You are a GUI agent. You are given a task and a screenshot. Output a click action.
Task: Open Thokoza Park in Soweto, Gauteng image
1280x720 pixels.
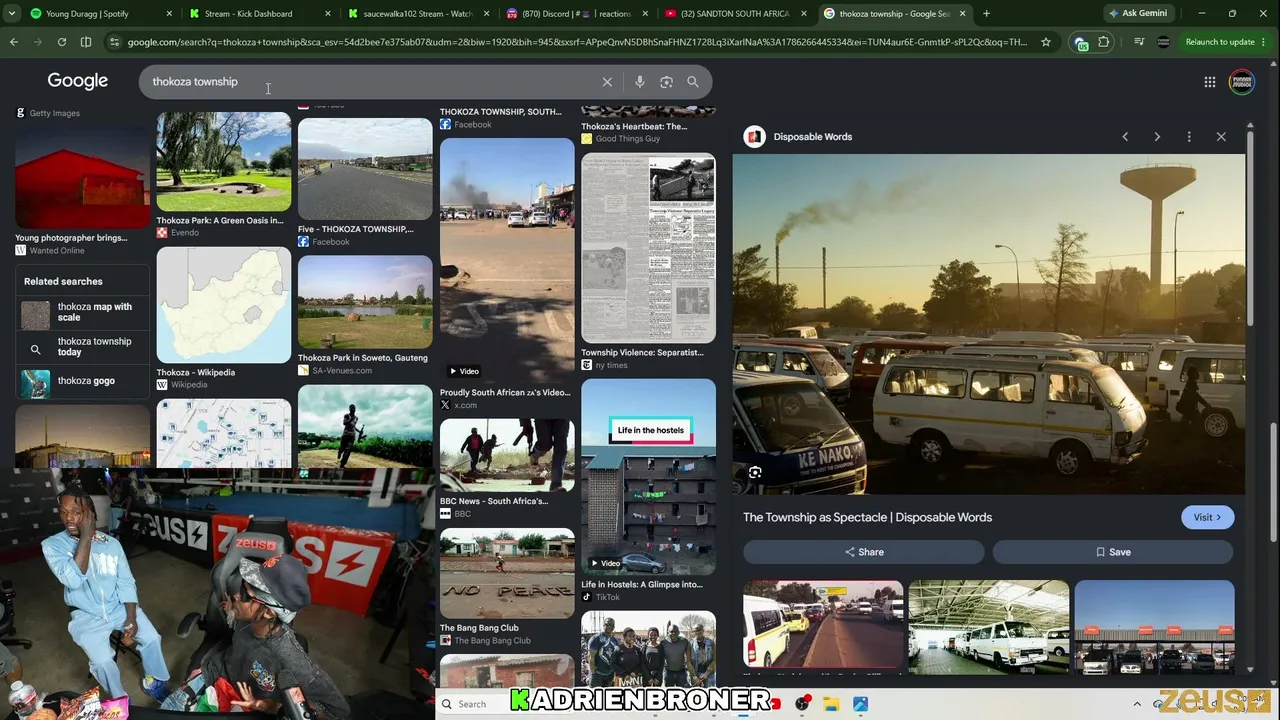click(x=365, y=302)
